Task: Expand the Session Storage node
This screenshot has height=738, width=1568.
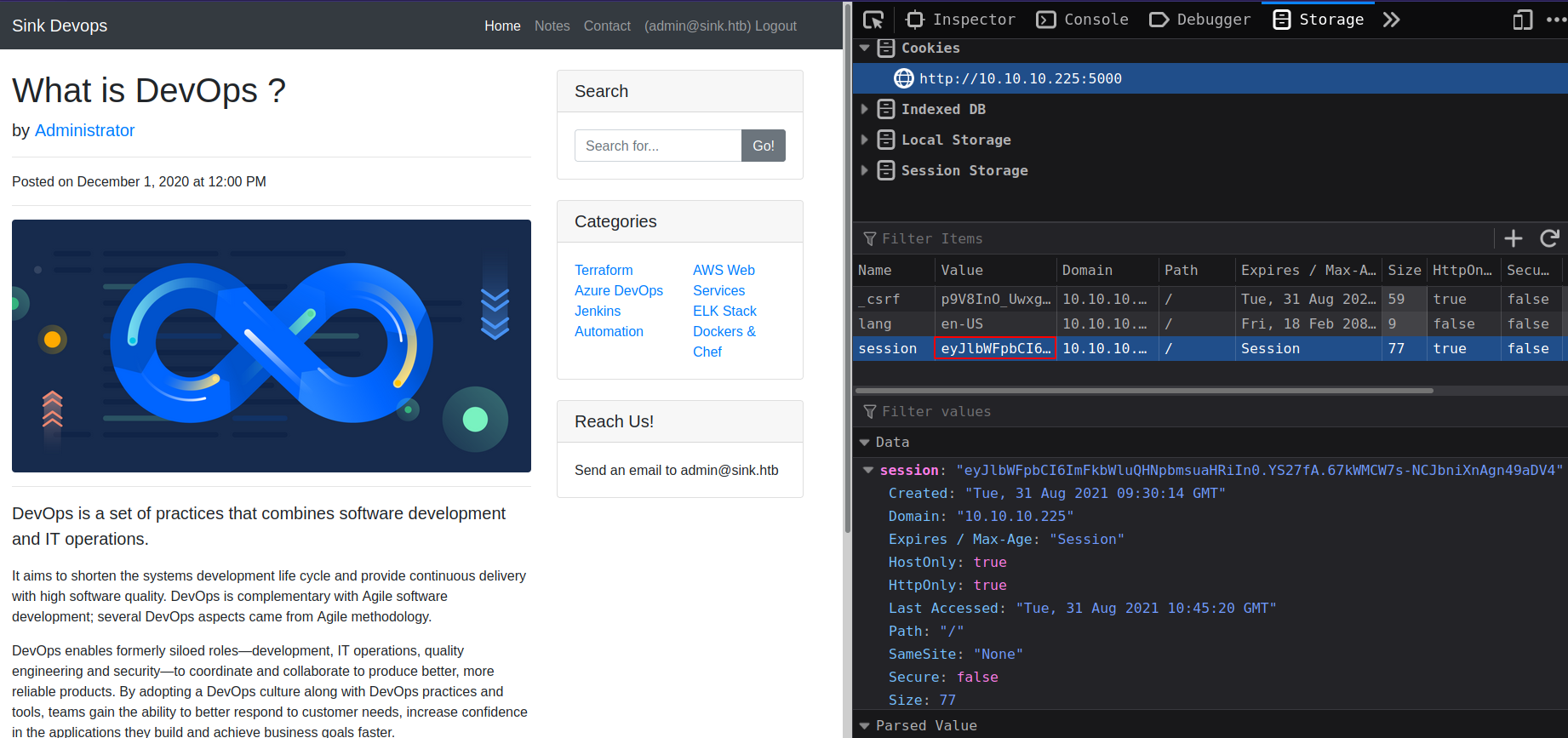Action: (865, 170)
